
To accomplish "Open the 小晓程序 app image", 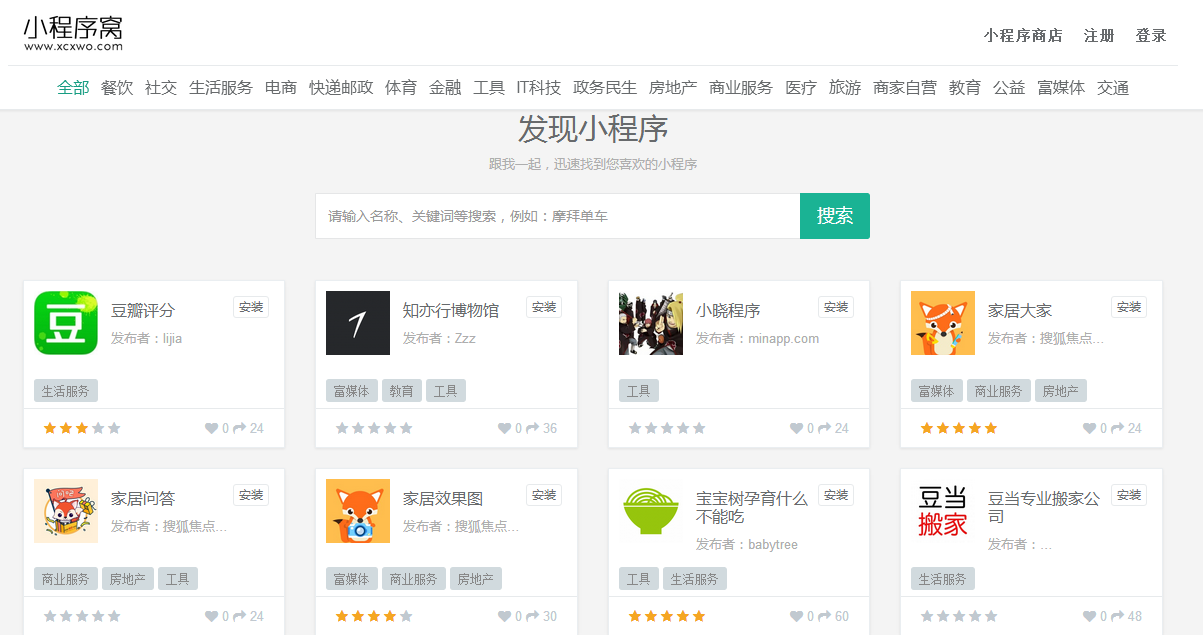I will 651,323.
